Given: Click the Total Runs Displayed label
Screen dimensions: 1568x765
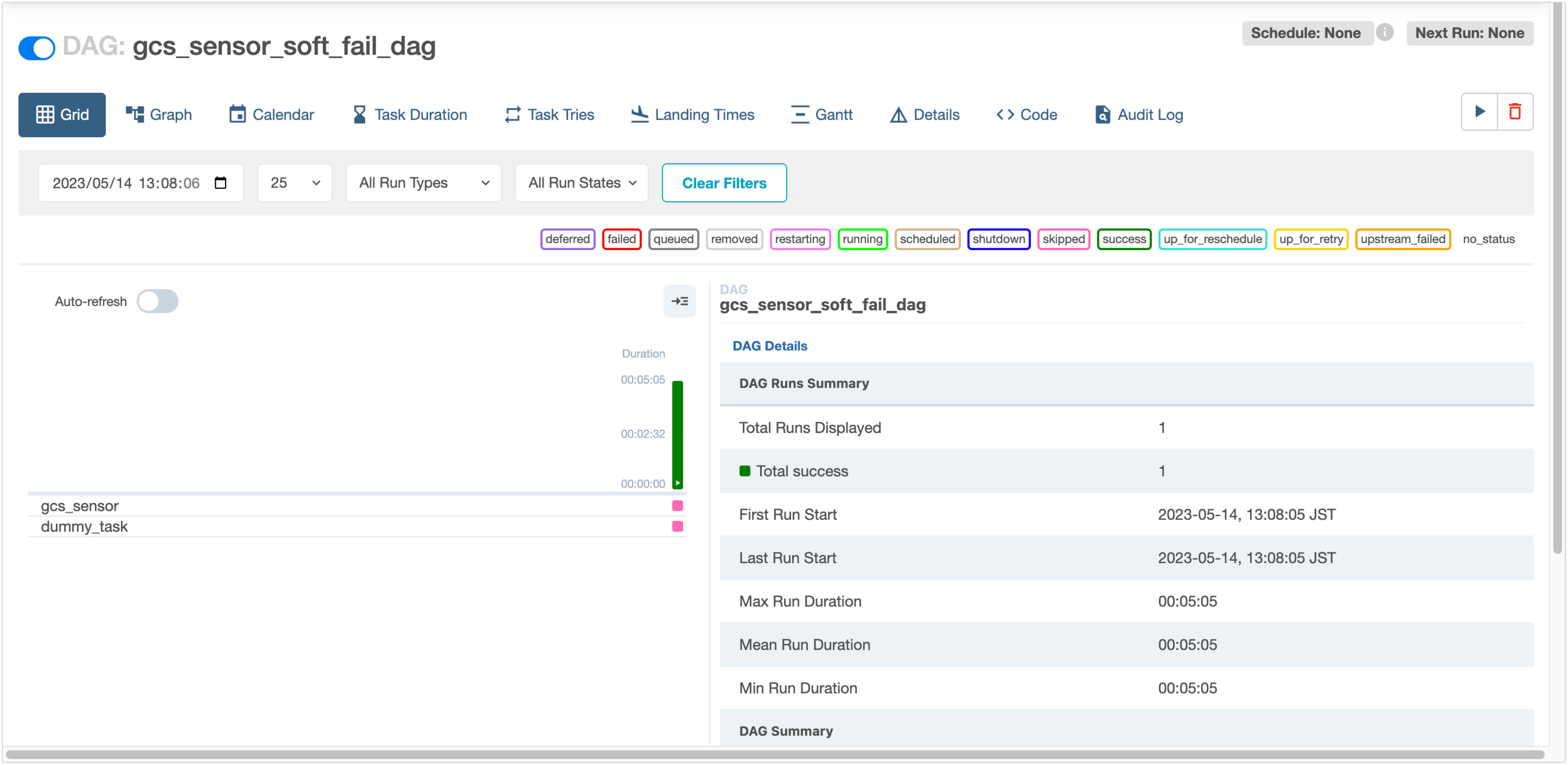Looking at the screenshot, I should pos(810,427).
